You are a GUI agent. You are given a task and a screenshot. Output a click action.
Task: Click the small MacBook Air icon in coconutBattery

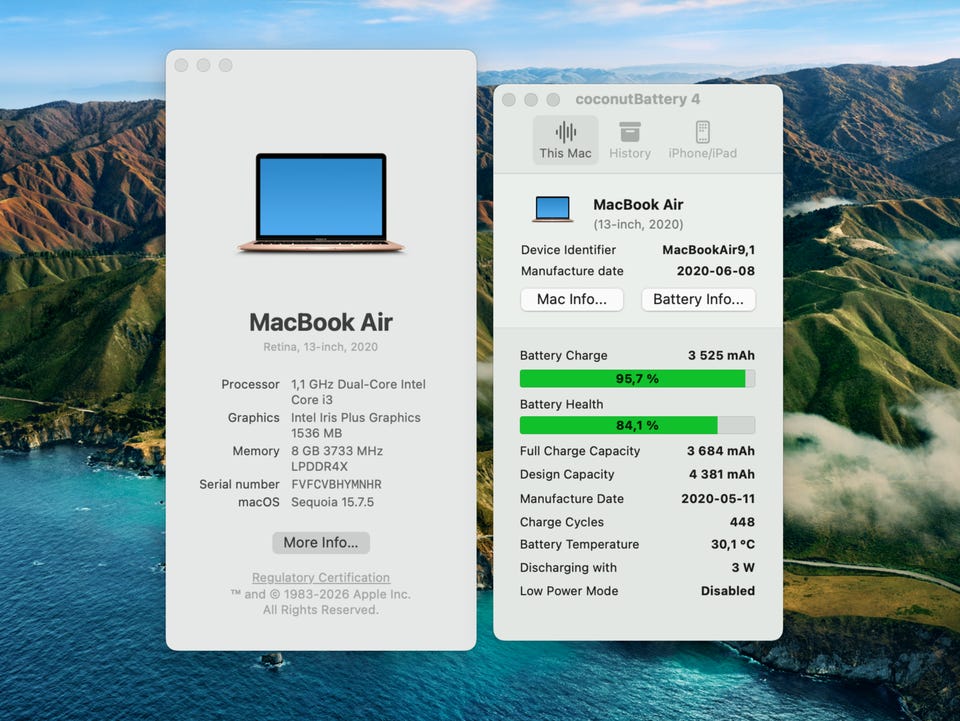553,209
